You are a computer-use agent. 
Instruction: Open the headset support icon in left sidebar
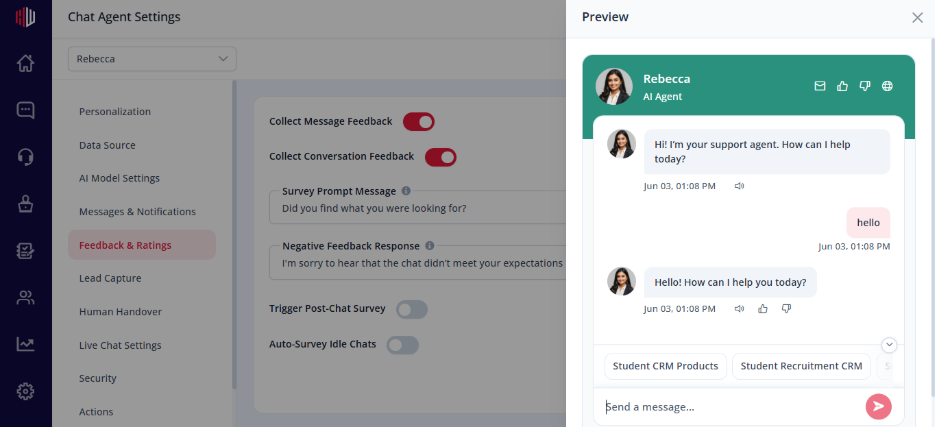pyautogui.click(x=25, y=157)
